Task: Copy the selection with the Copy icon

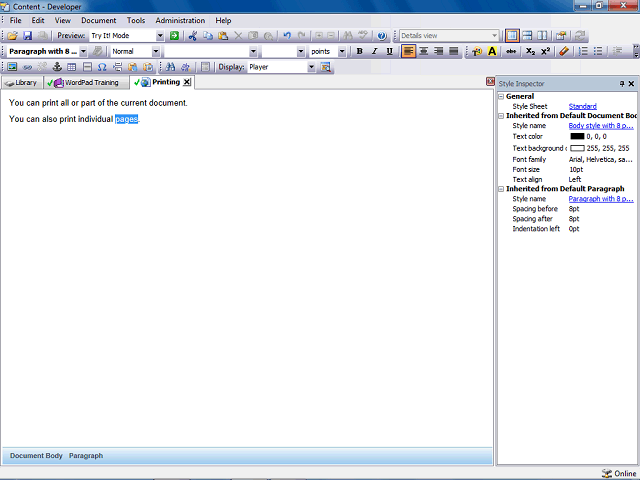Action: click(208, 36)
